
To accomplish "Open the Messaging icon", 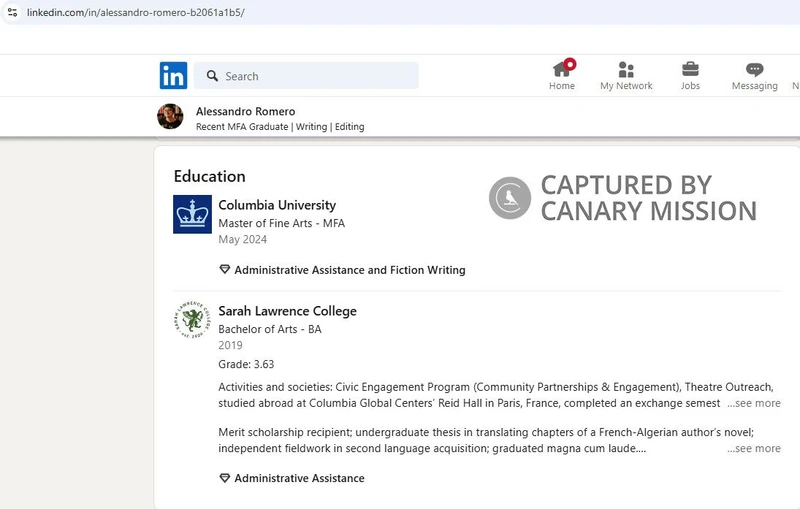I will 754,69.
